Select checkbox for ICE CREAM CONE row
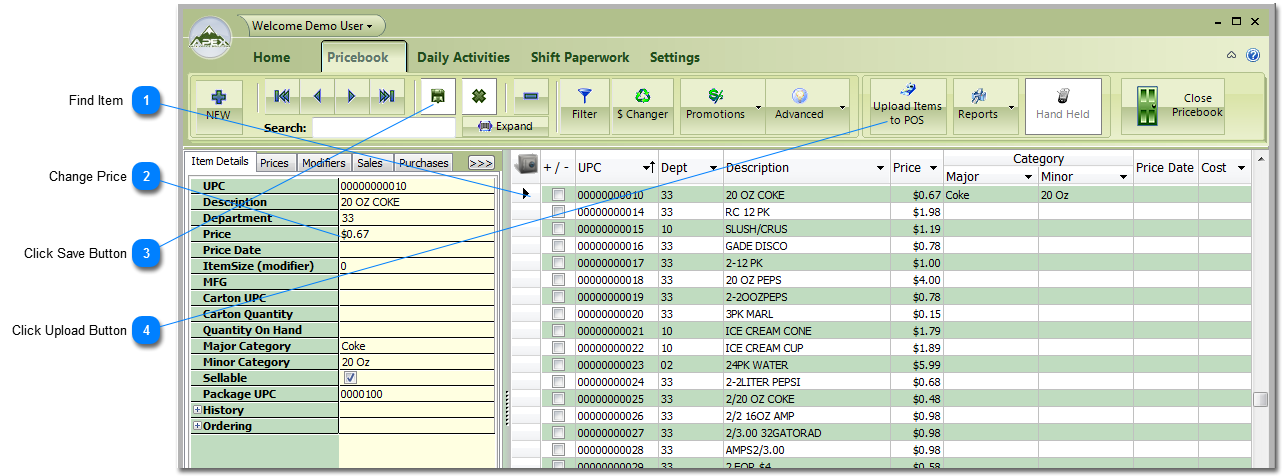 click(x=558, y=332)
